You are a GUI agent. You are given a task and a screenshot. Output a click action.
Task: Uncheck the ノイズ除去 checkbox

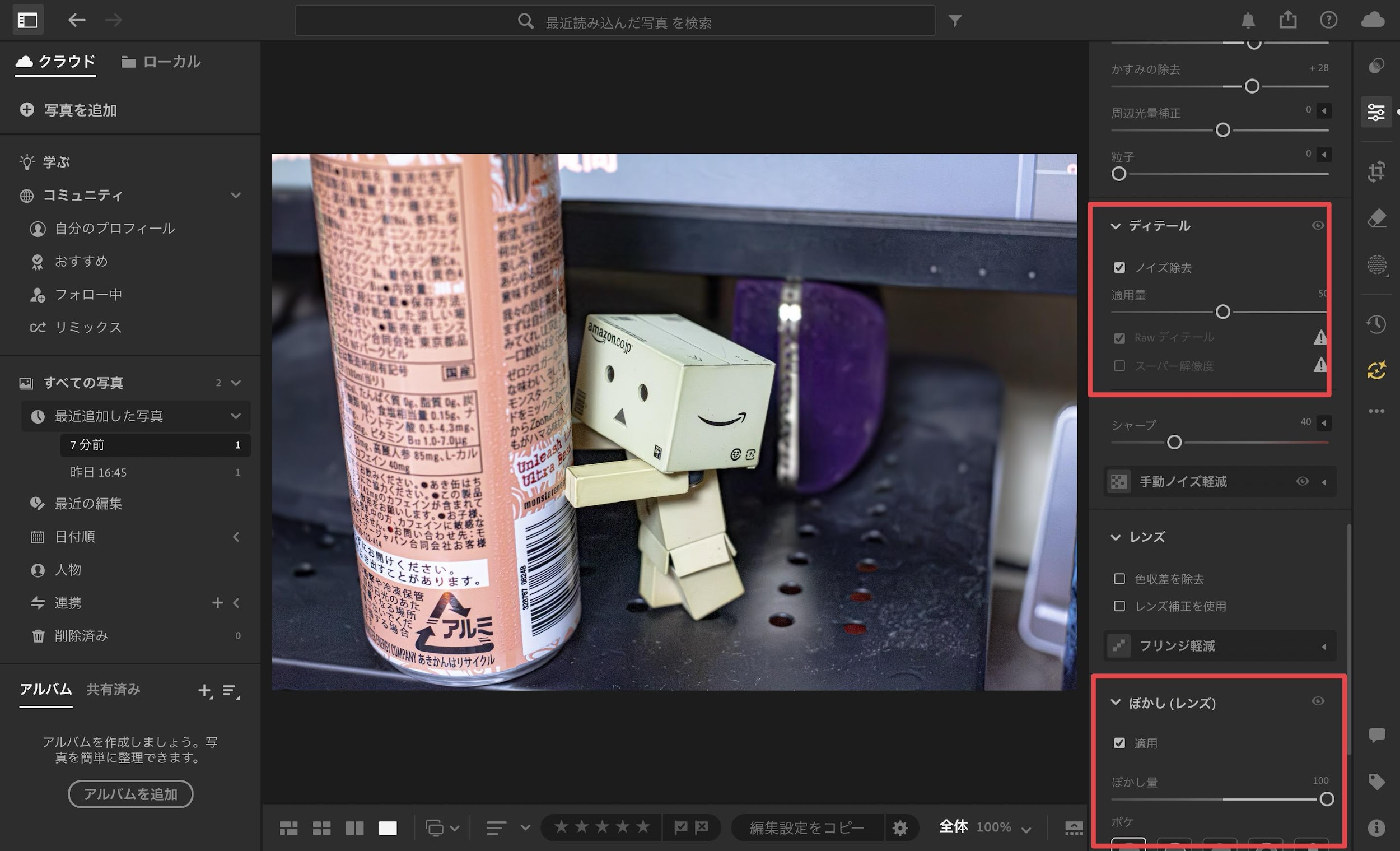click(x=1119, y=267)
